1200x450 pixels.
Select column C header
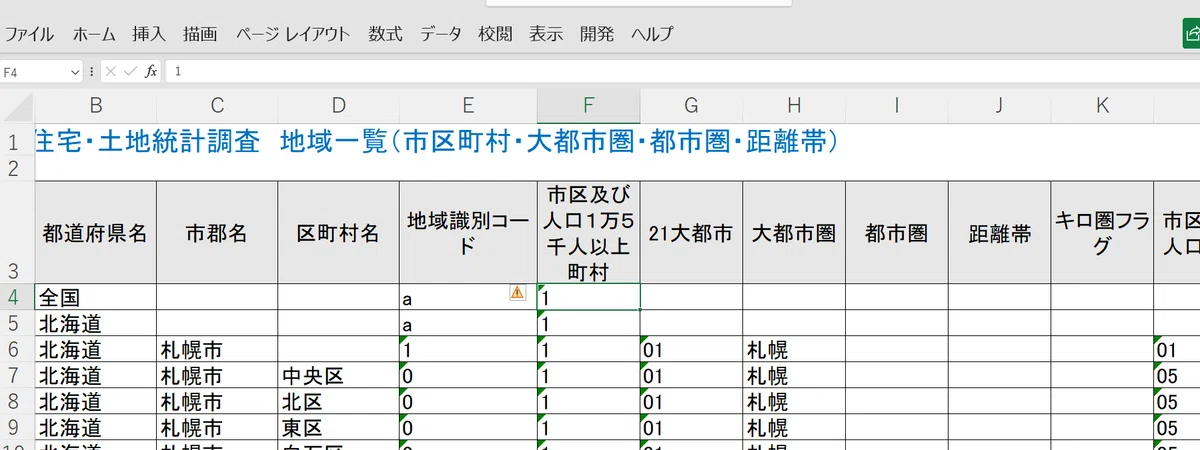point(217,105)
